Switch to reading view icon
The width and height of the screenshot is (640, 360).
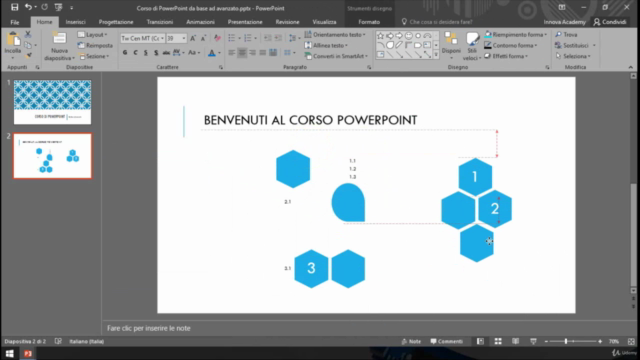click(516, 342)
